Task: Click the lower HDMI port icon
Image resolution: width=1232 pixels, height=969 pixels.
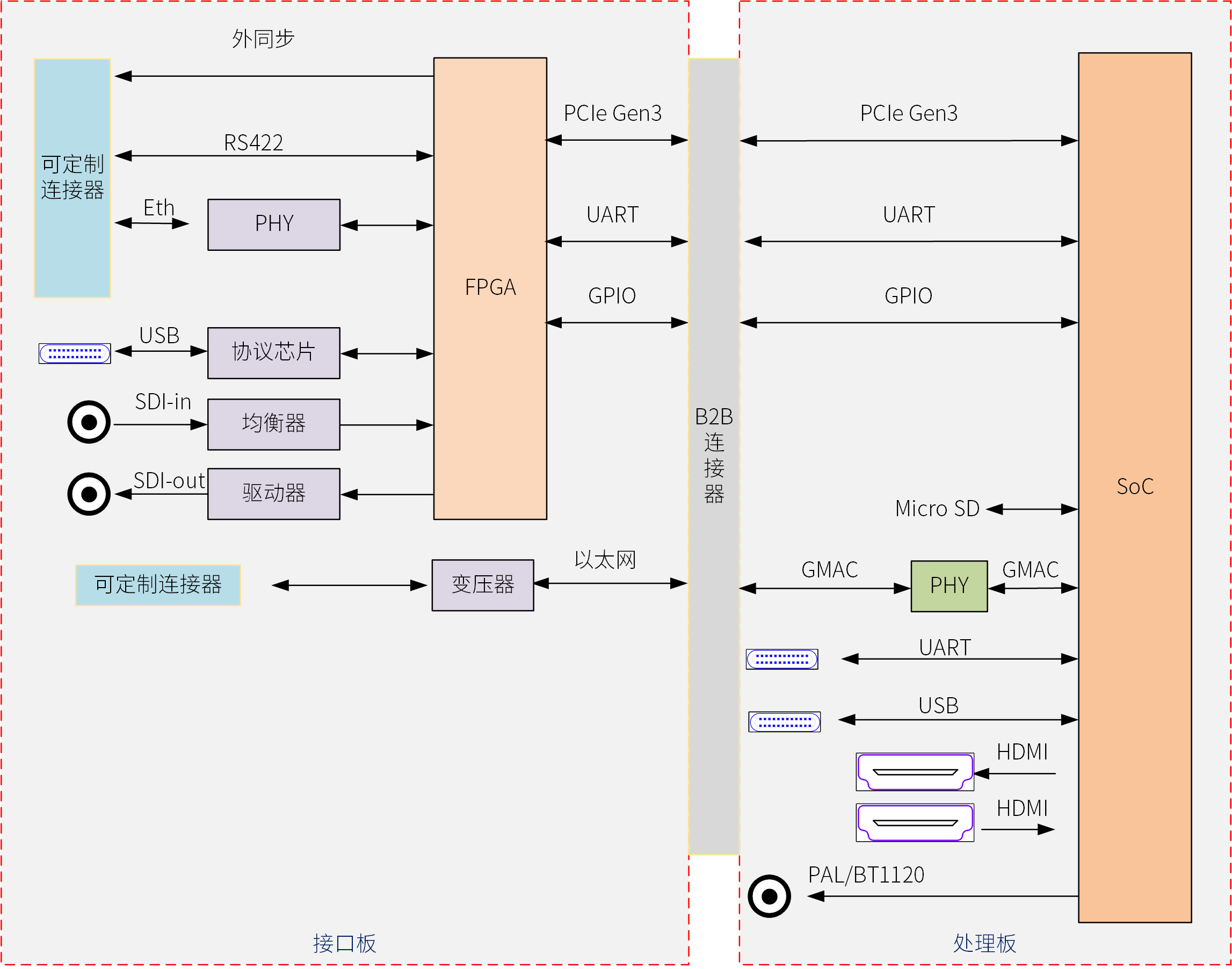Action: point(915,822)
